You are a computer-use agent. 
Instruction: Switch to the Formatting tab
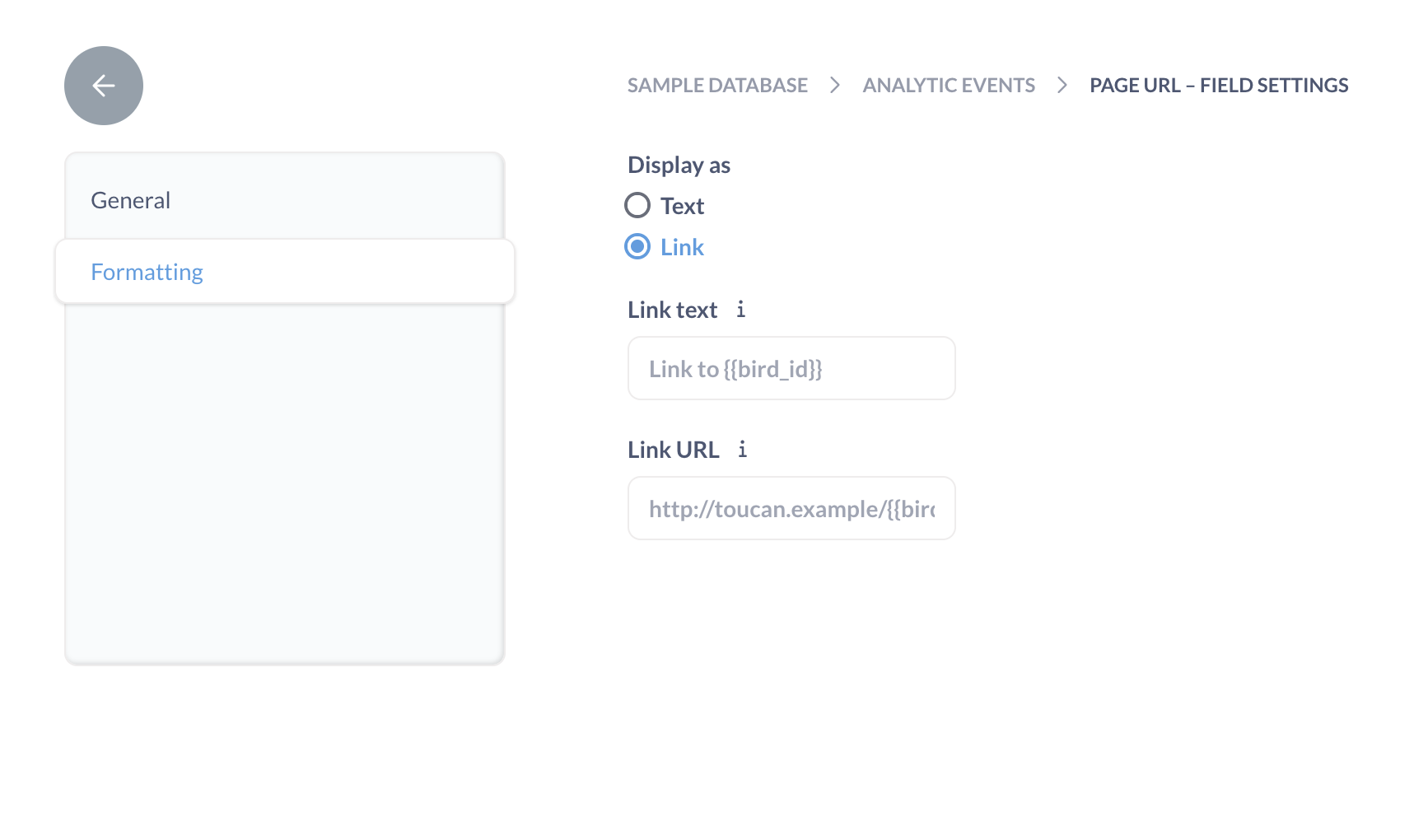coord(147,272)
